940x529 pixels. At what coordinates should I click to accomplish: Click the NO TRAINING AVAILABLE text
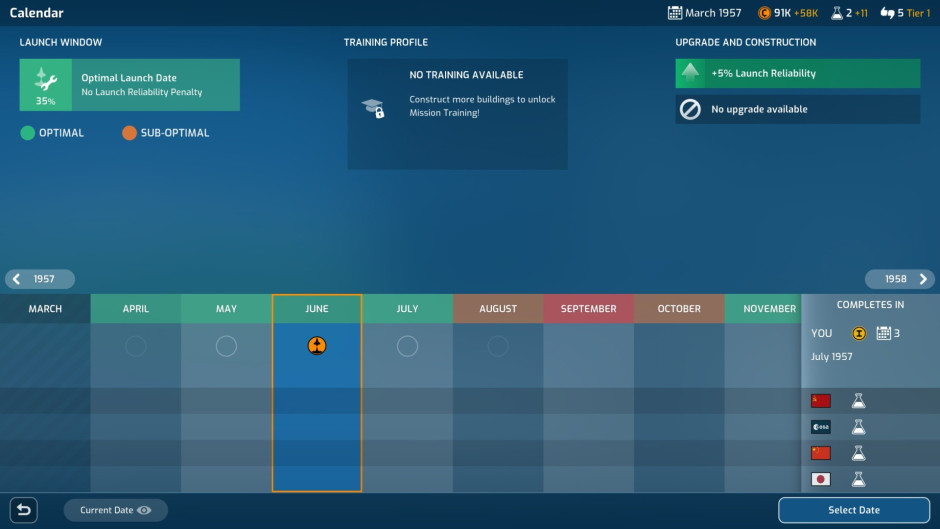pos(466,75)
